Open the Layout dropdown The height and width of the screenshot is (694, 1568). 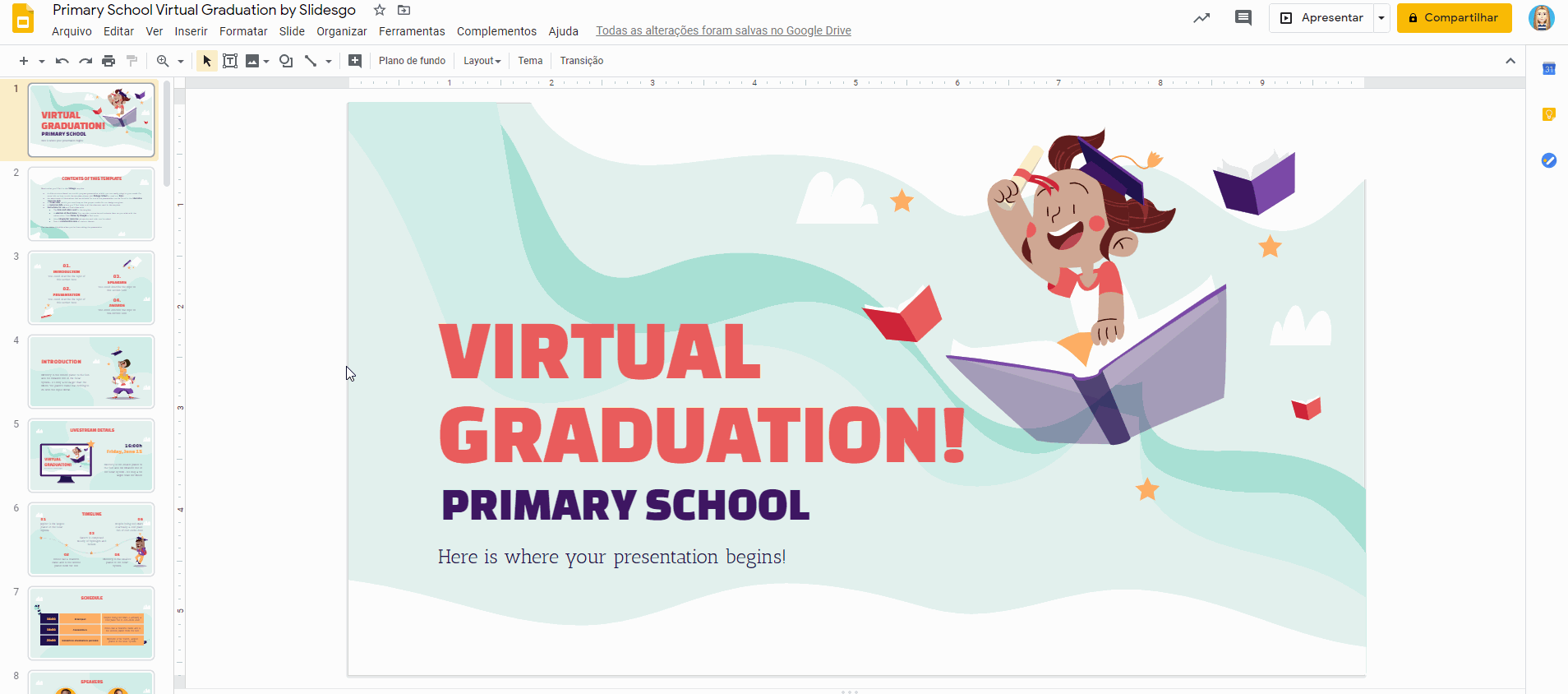click(x=482, y=61)
